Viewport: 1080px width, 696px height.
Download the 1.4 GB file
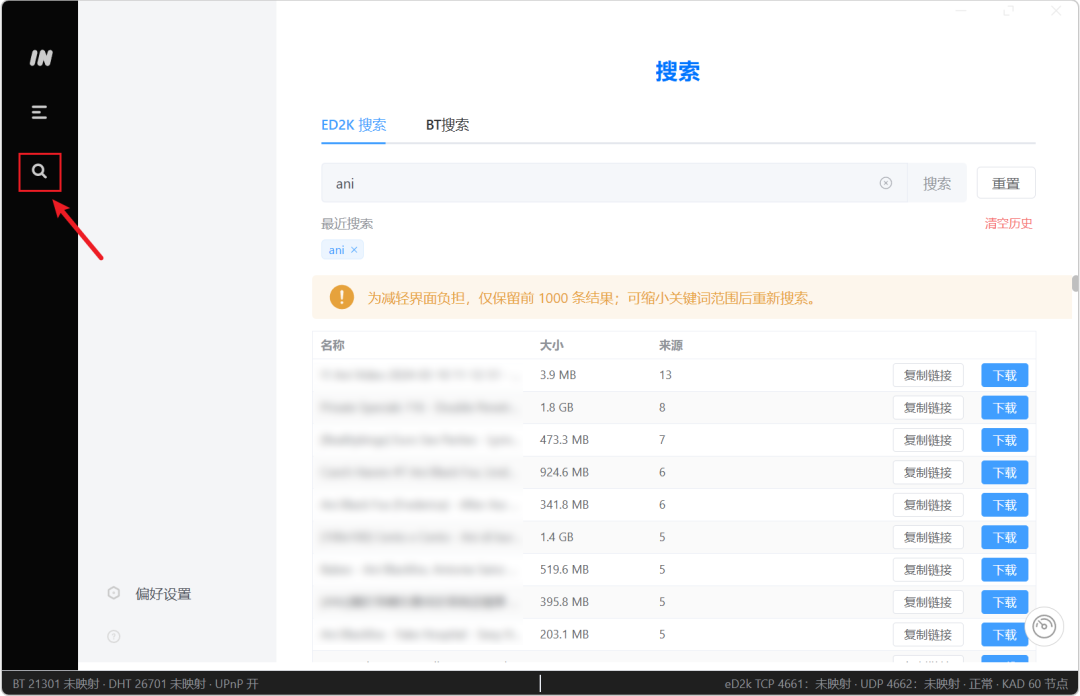(x=1004, y=538)
